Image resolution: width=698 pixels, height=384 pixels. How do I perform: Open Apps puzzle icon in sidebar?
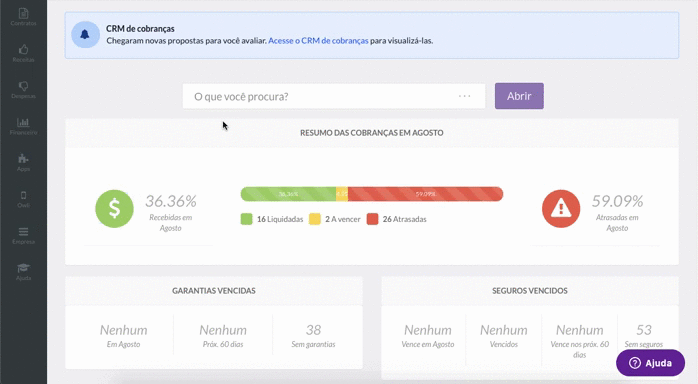[23, 162]
